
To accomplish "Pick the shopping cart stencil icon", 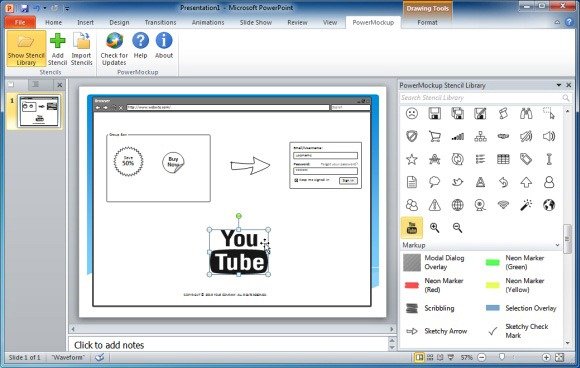I will click(x=435, y=136).
